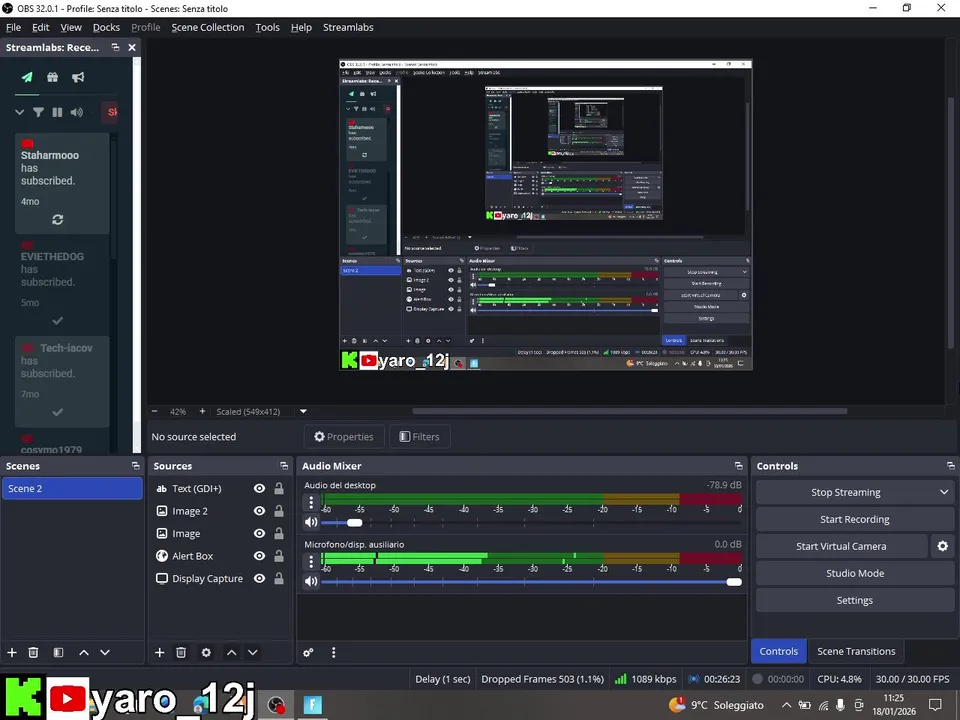This screenshot has width=960, height=720.
Task: Open scene filters icon in Scenes panel
Action: coord(58,652)
